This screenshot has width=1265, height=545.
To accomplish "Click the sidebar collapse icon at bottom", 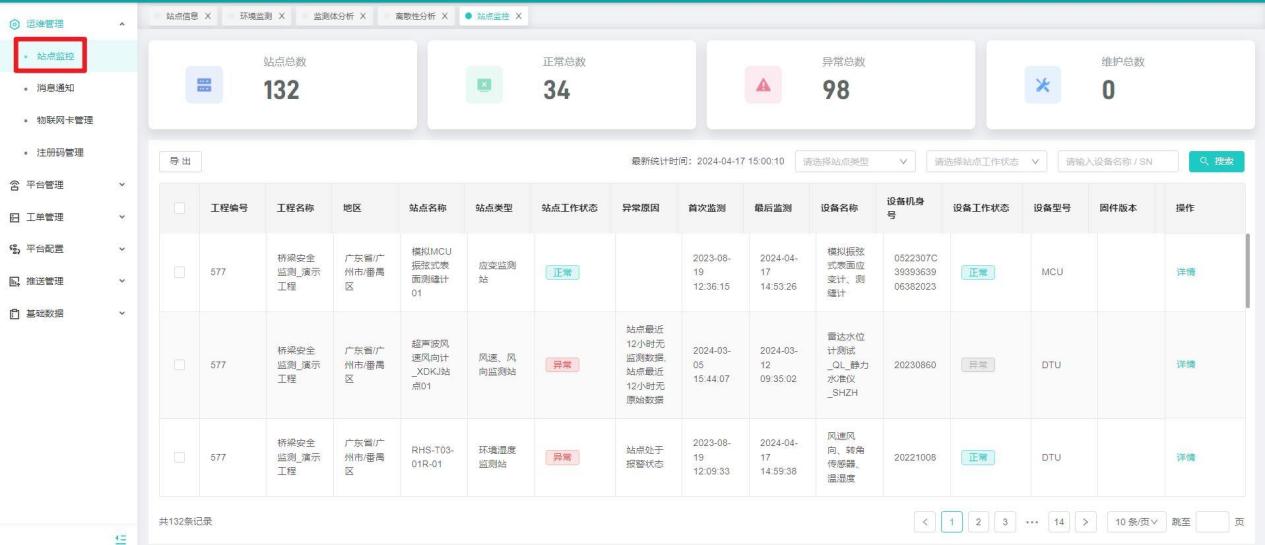I will pos(121,538).
